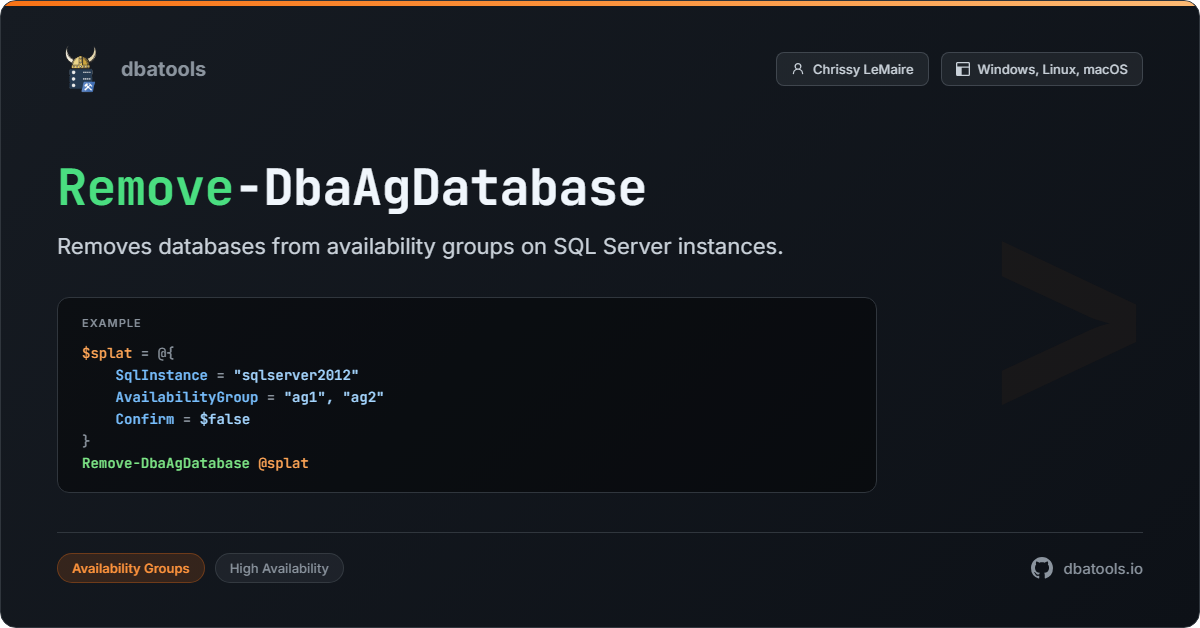This screenshot has width=1200, height=628.
Task: Open the Chrissy LeMaire author badge
Action: [x=852, y=69]
